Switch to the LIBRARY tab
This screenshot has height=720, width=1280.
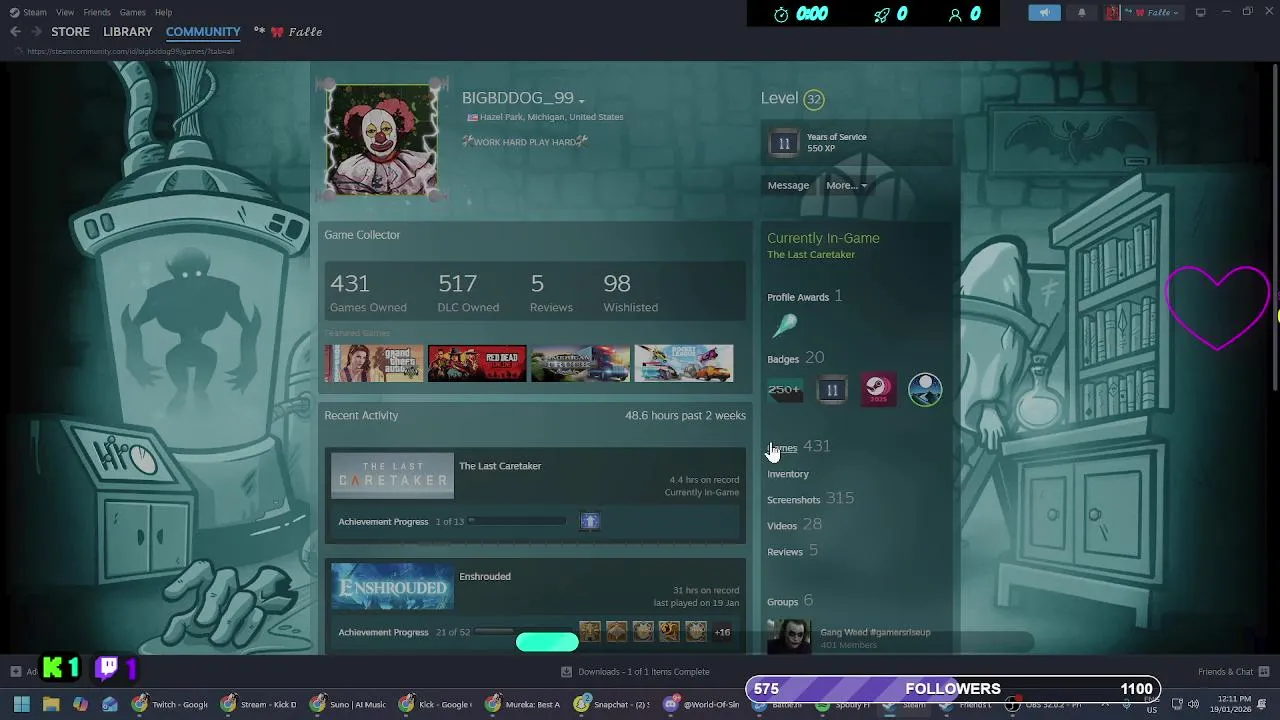[128, 32]
